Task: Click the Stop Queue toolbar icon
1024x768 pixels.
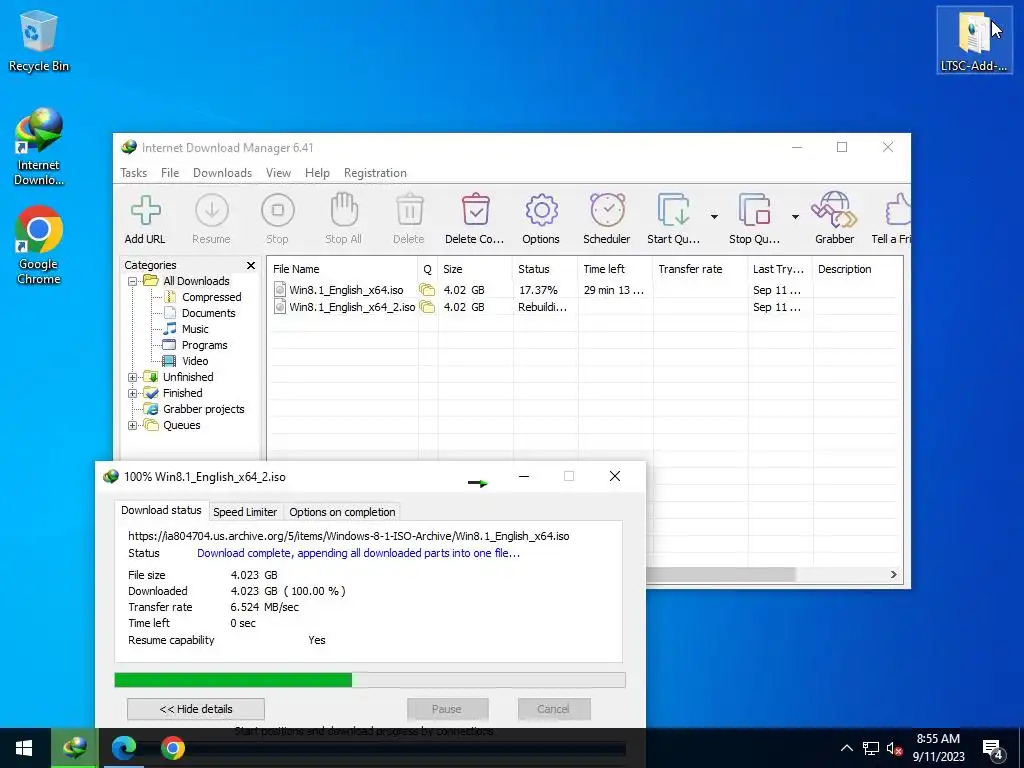Action: pos(754,210)
